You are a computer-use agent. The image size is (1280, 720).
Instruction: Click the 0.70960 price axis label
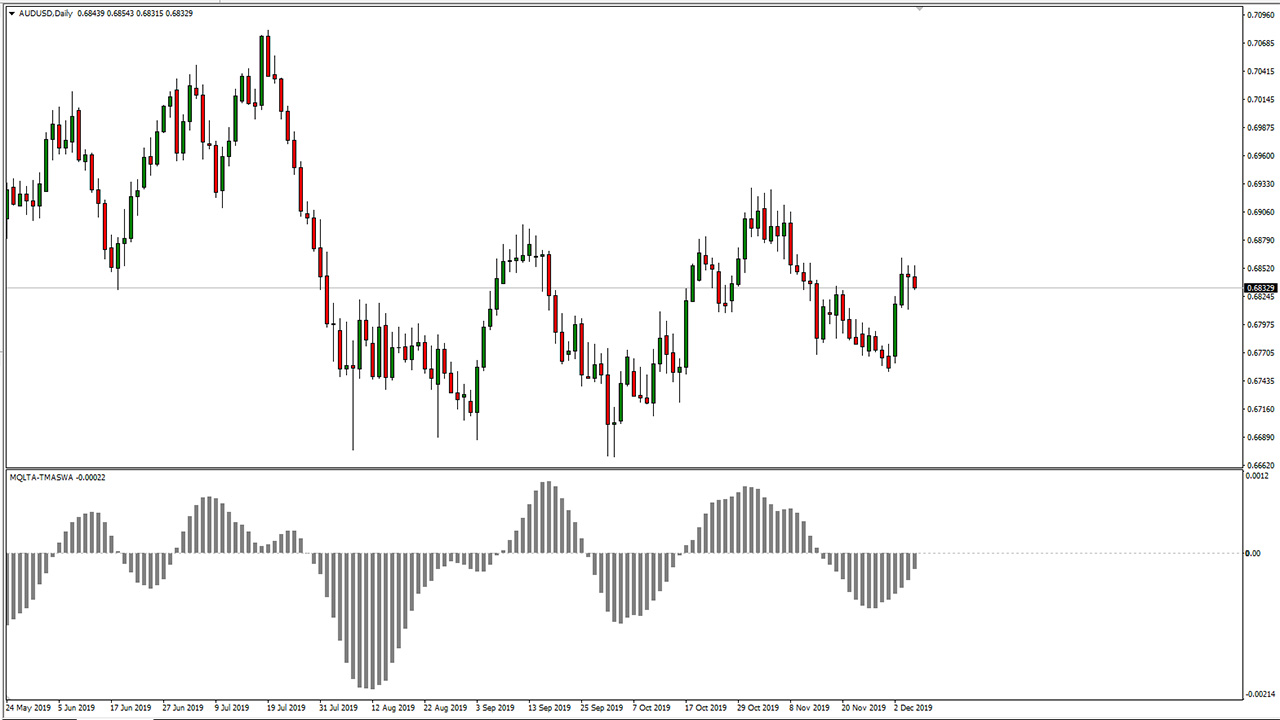(1261, 15)
